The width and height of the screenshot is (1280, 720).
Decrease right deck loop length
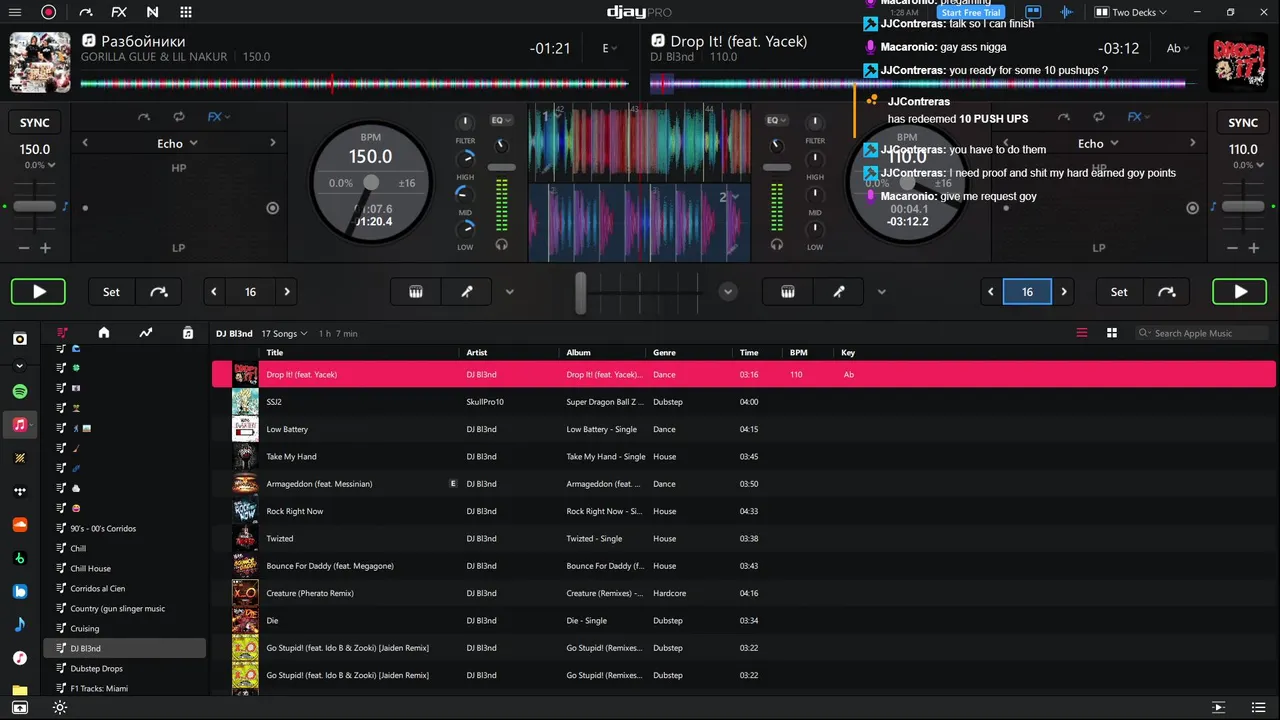point(991,292)
